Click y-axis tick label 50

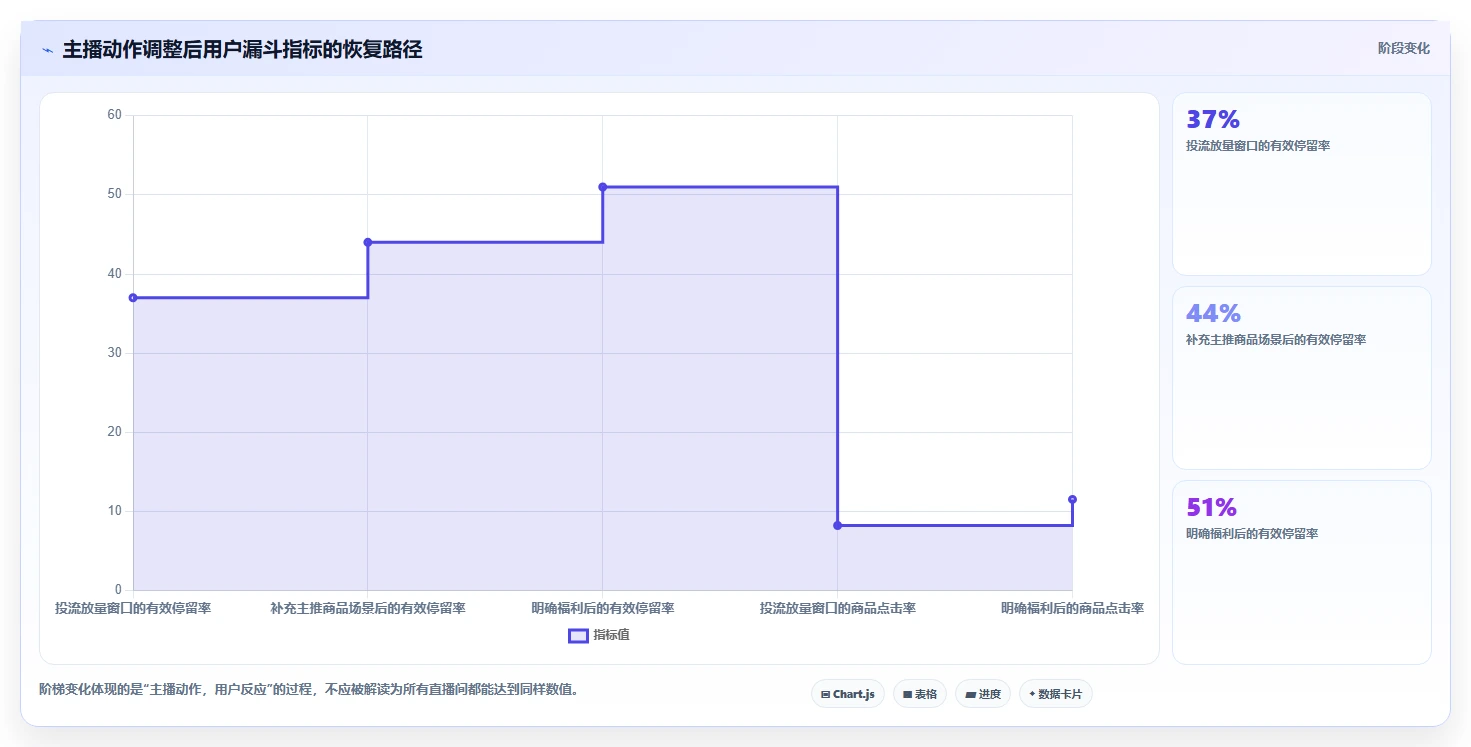click(x=114, y=194)
